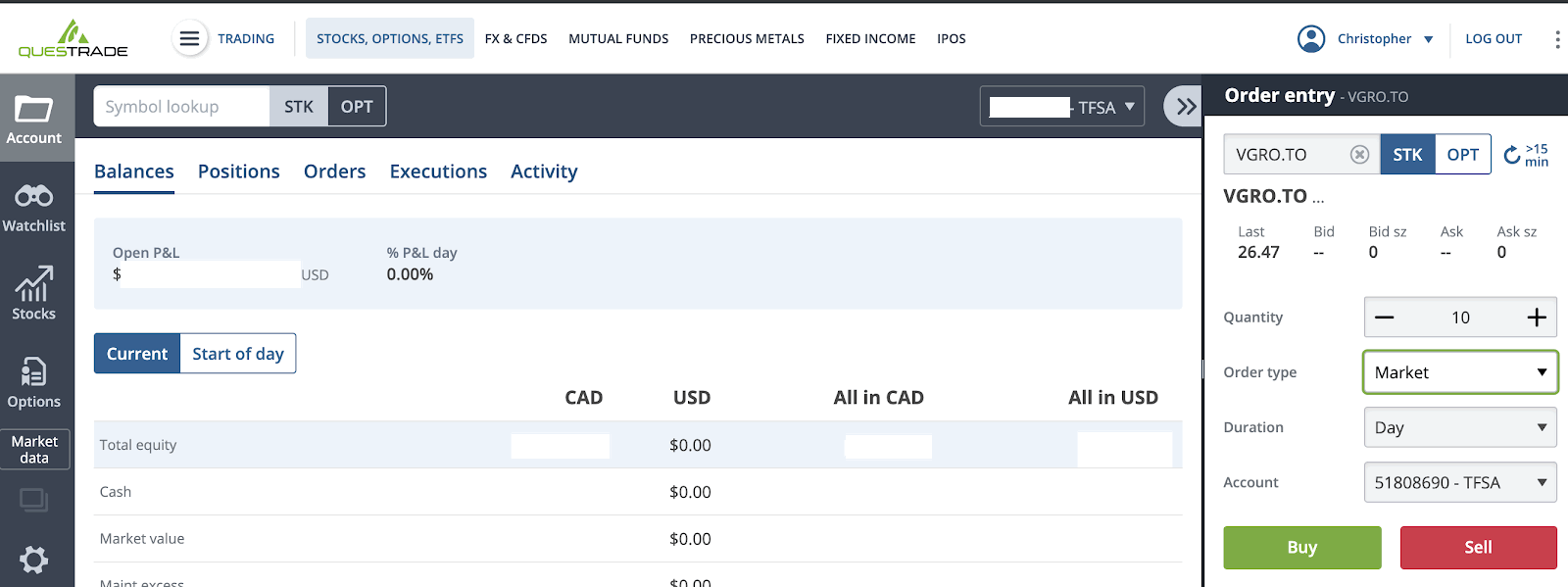Image resolution: width=1568 pixels, height=587 pixels.
Task: Switch to the Positions tab
Action: [238, 171]
